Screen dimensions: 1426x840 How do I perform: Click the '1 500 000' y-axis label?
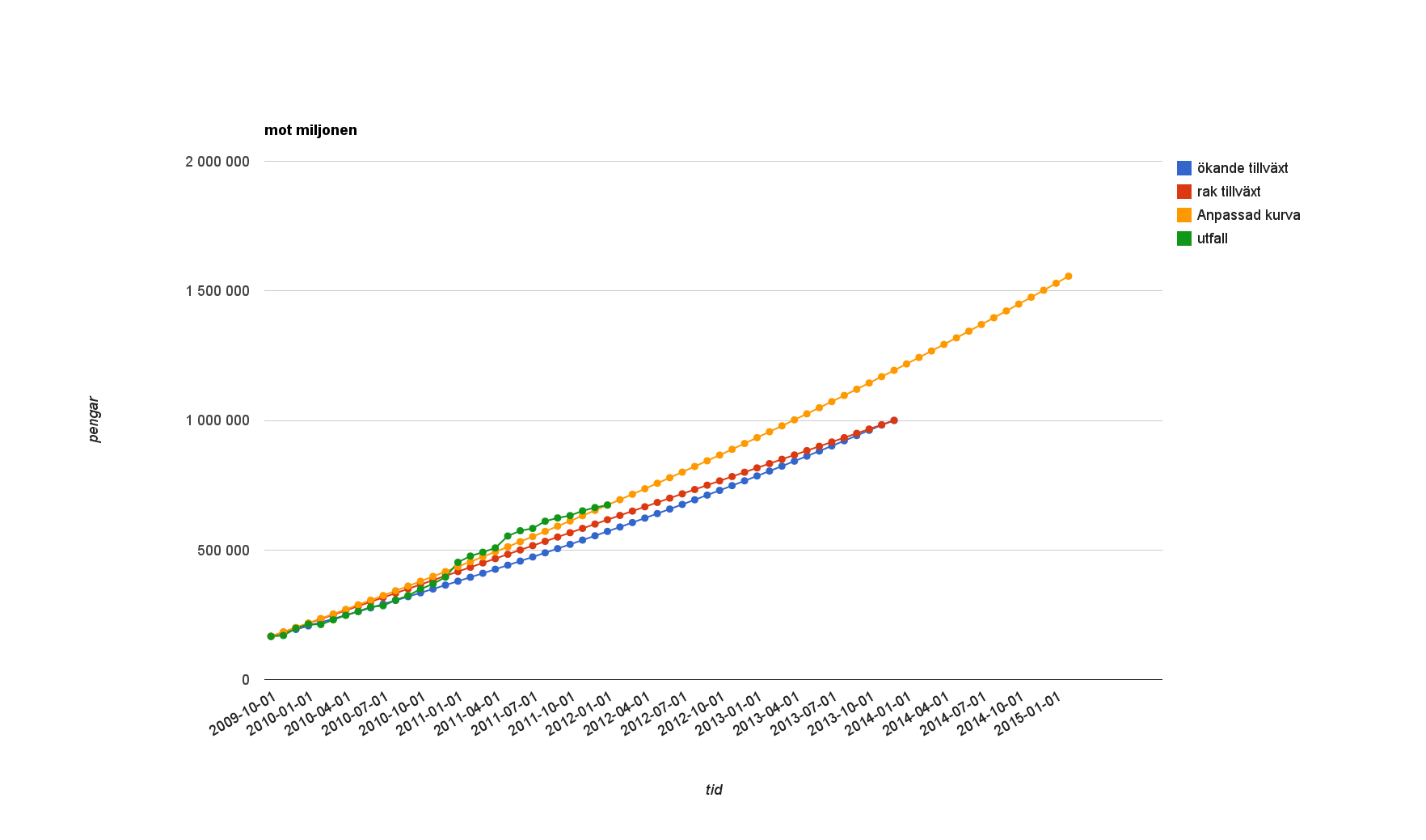click(x=217, y=291)
